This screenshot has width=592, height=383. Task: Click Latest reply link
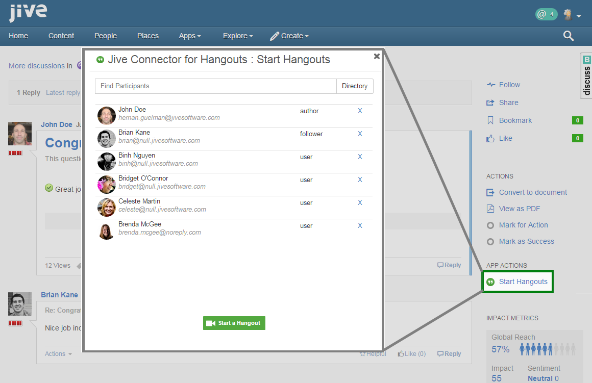click(x=63, y=93)
